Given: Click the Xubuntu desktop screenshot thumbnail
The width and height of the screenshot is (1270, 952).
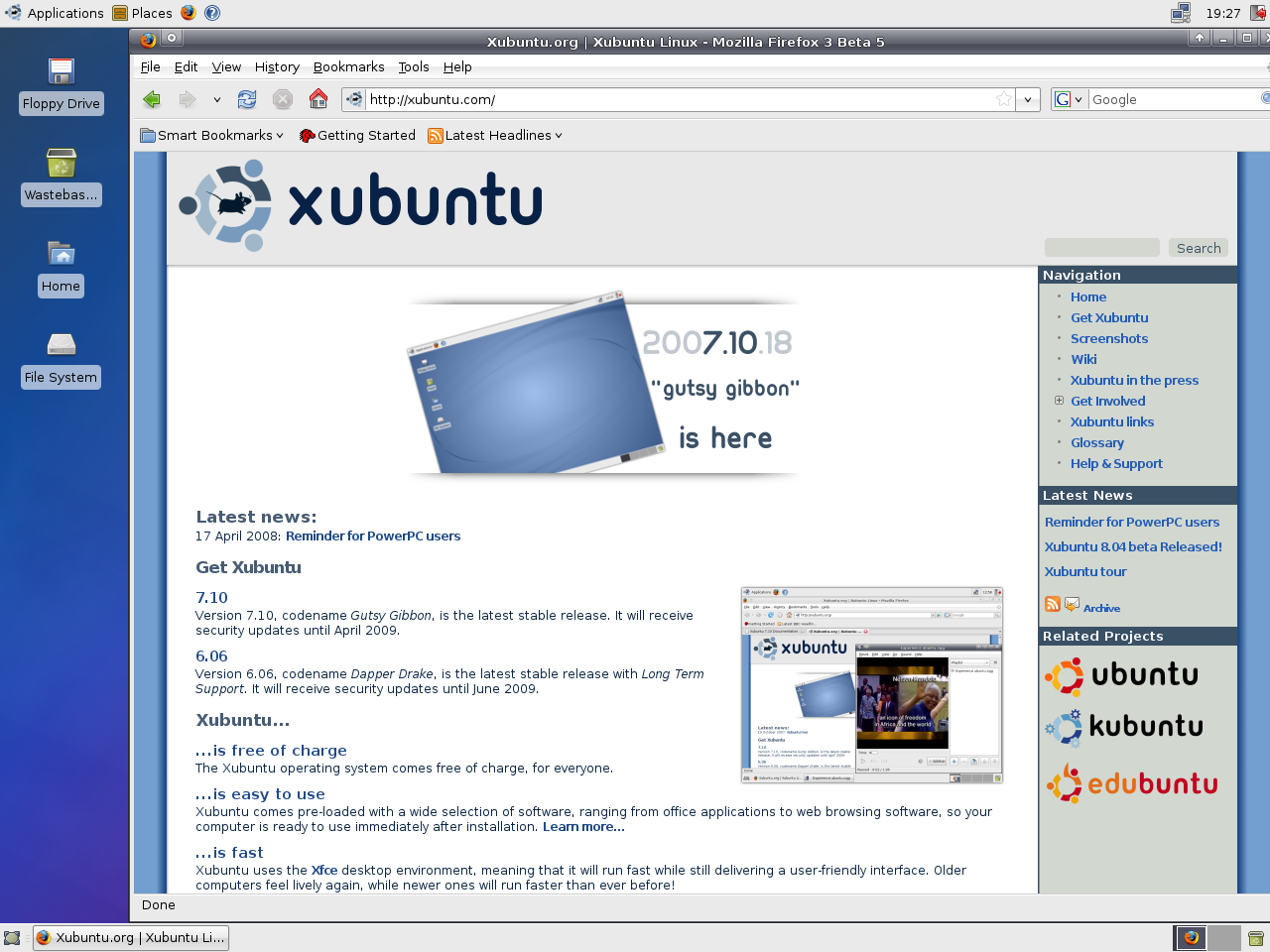Looking at the screenshot, I should click(871, 684).
